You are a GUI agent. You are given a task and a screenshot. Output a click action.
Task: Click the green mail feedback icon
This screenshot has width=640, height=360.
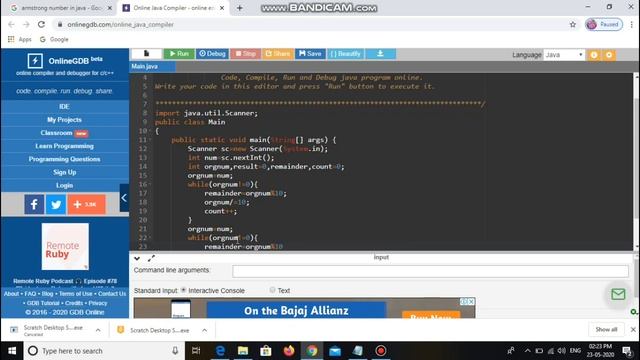618,294
